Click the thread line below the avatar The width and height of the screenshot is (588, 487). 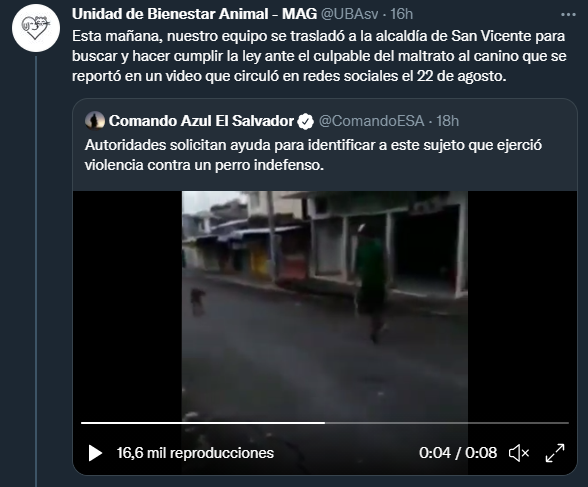coord(36,271)
